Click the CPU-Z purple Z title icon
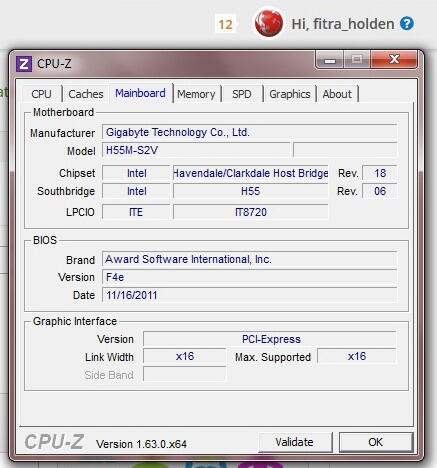 pos(24,64)
